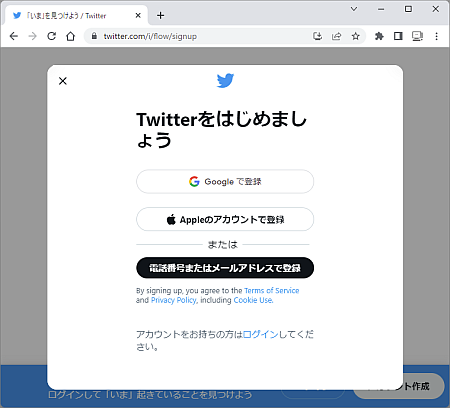This screenshot has height=408, width=450.
Task: Click the Twitter favicon in tab
Action: [17, 15]
